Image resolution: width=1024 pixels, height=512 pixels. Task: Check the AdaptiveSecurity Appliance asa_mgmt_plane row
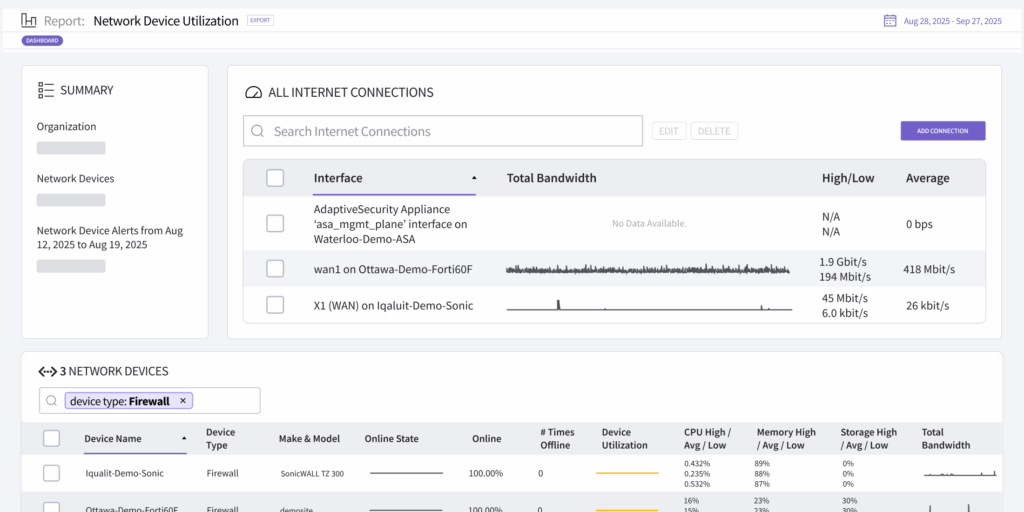tap(275, 223)
